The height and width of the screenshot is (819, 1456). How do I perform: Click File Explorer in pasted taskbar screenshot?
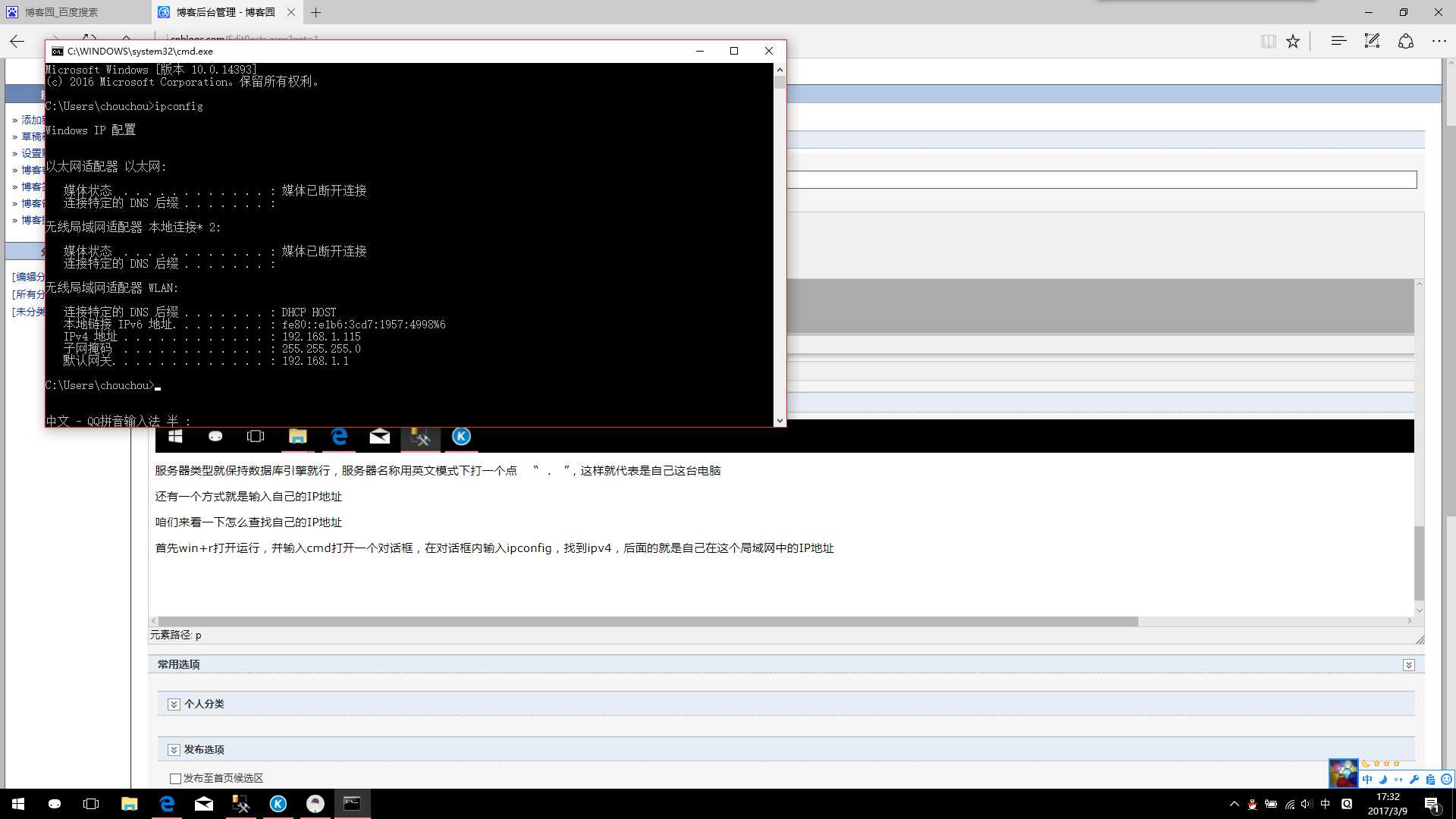(x=297, y=436)
